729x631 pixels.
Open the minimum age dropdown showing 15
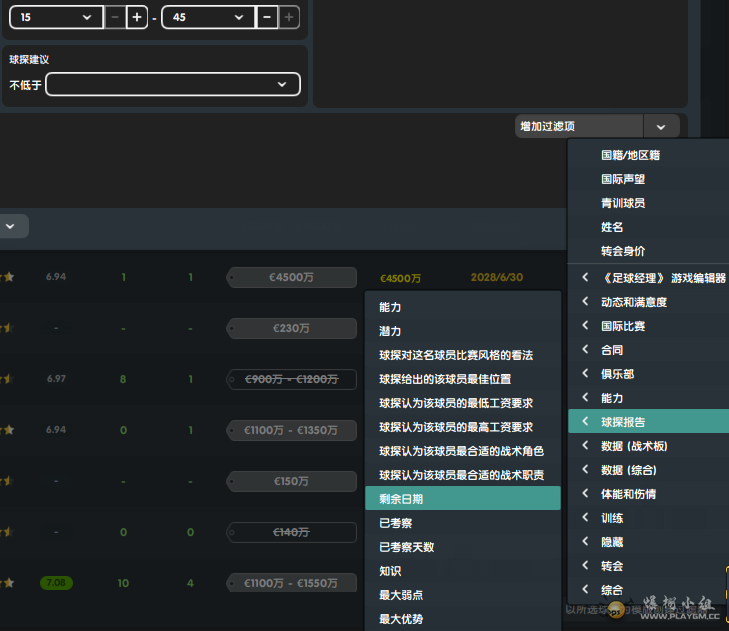tap(56, 18)
